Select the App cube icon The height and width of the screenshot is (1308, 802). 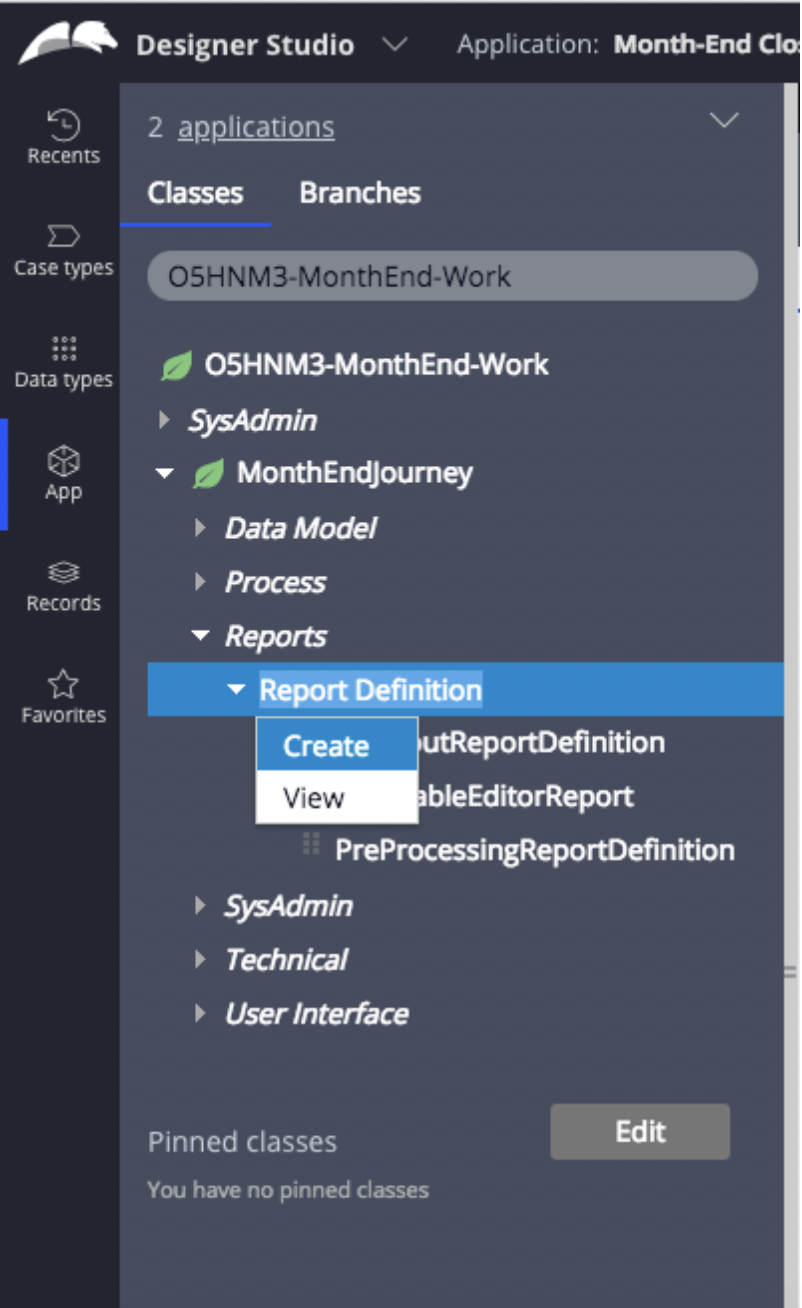pyautogui.click(x=63, y=460)
